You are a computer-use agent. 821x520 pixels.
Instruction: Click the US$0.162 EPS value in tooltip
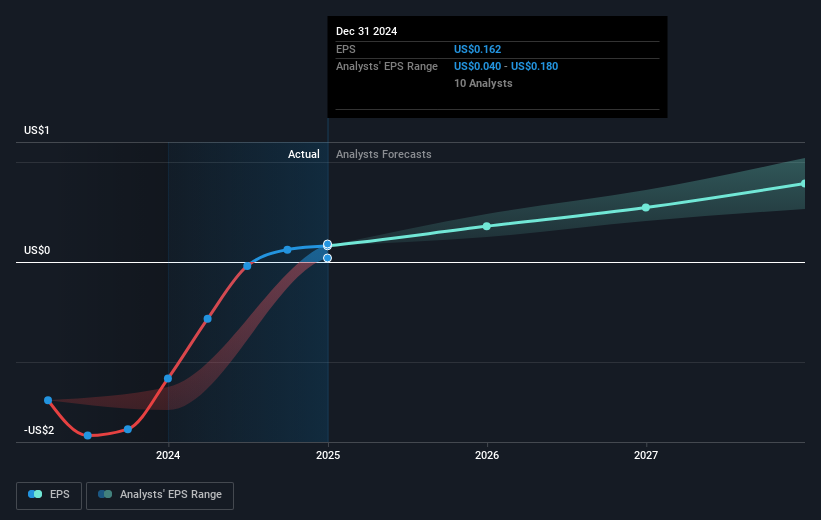[478, 49]
